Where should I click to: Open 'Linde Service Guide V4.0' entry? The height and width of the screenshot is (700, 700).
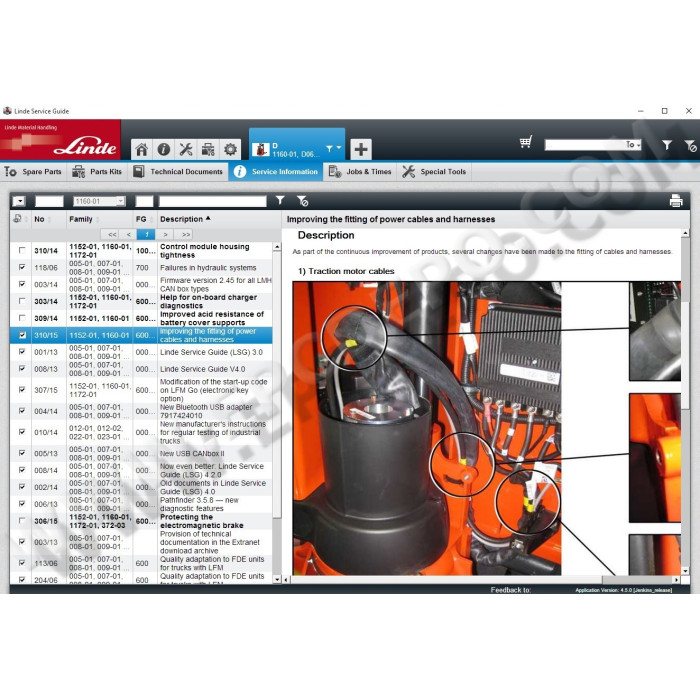202,369
